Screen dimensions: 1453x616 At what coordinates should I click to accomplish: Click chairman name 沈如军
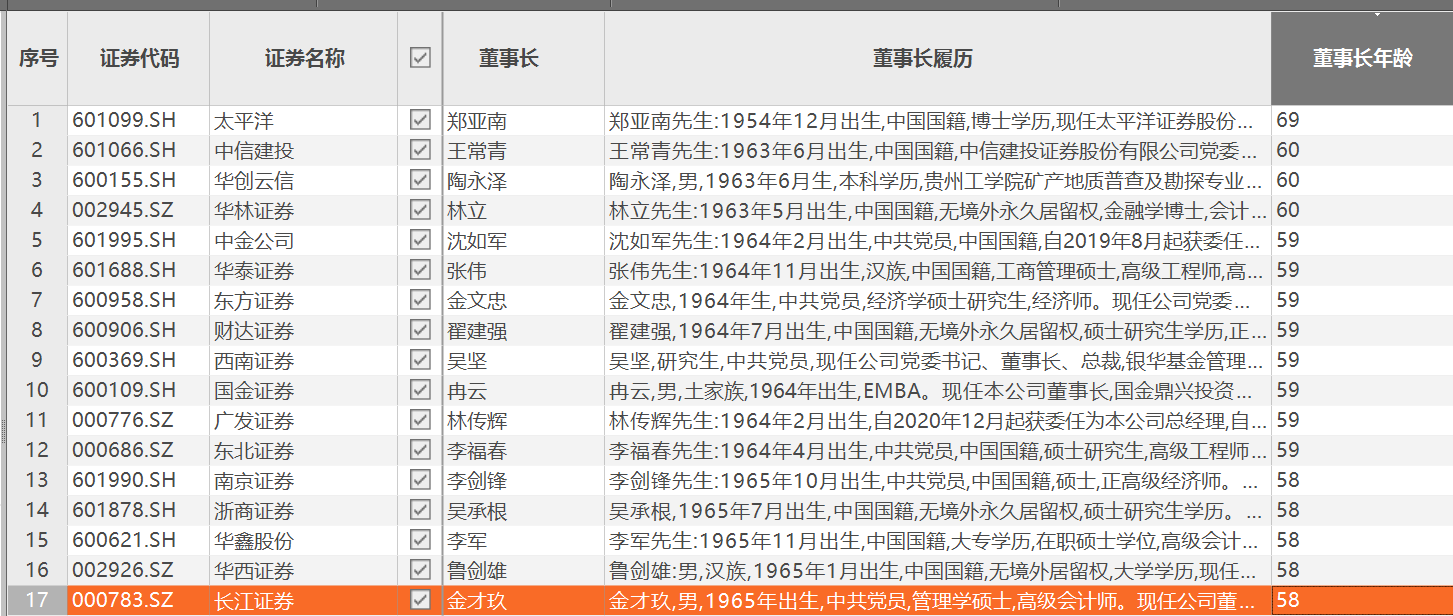477,241
